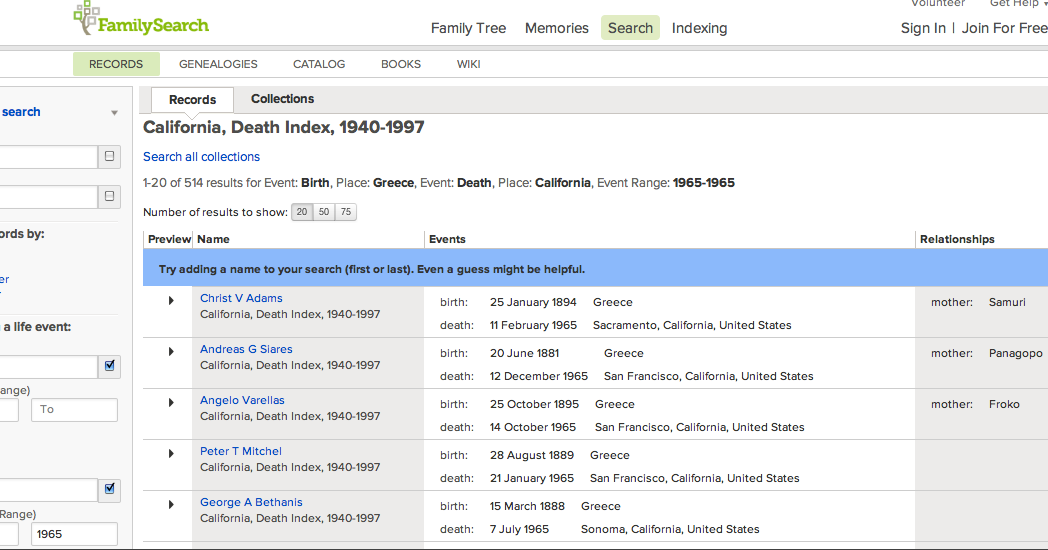1048x550 pixels.
Task: Switch to the BOOKS tab
Action: tap(401, 64)
